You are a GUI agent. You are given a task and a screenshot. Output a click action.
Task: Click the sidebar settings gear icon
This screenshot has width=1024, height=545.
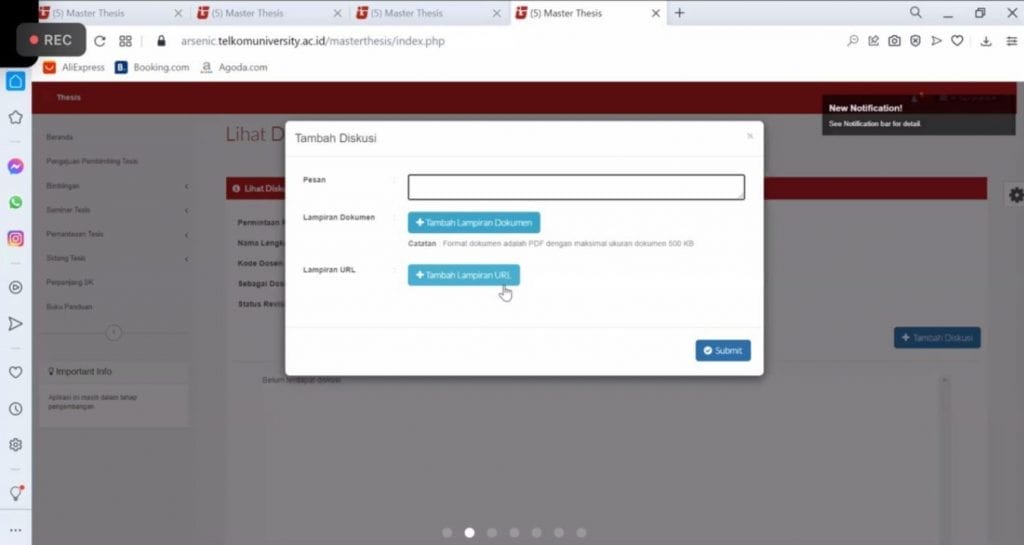[15, 445]
